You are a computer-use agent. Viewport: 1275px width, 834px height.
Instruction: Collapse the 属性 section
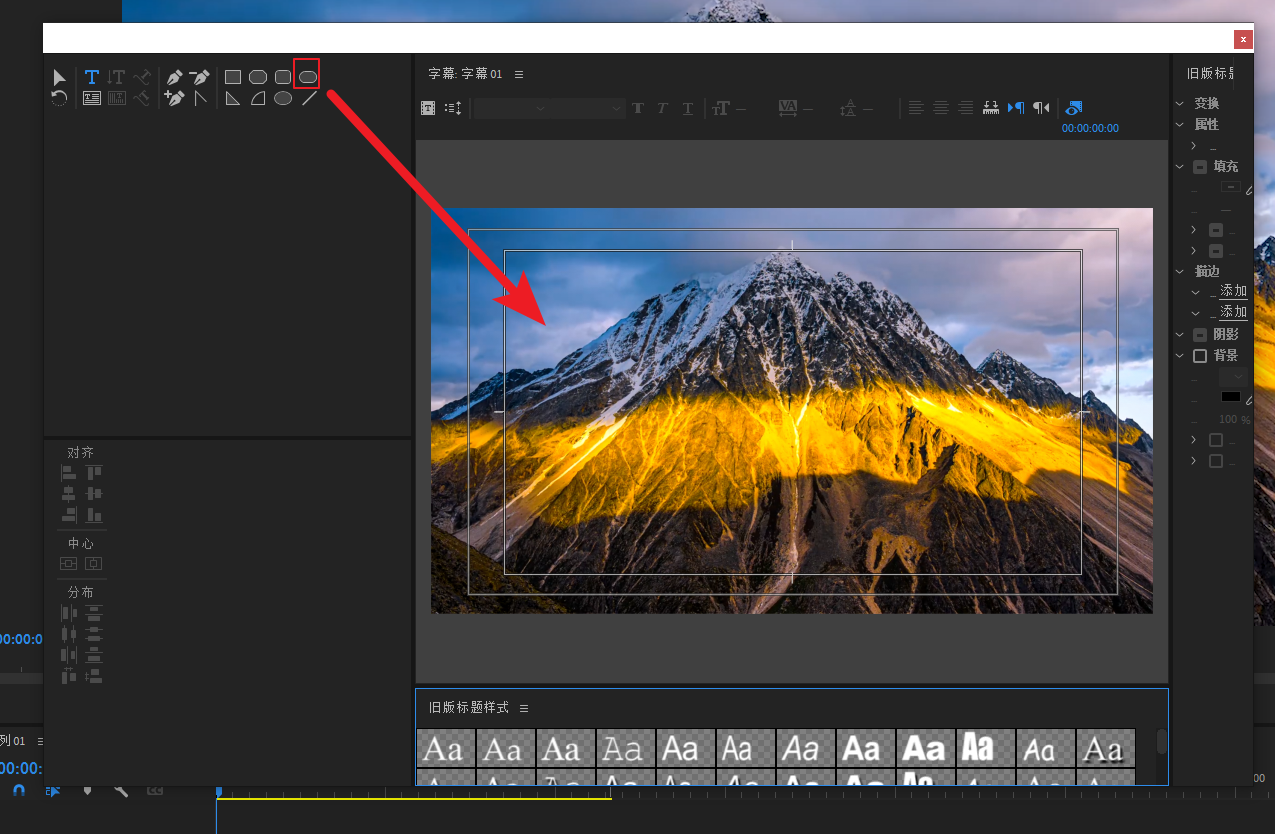pos(1180,125)
